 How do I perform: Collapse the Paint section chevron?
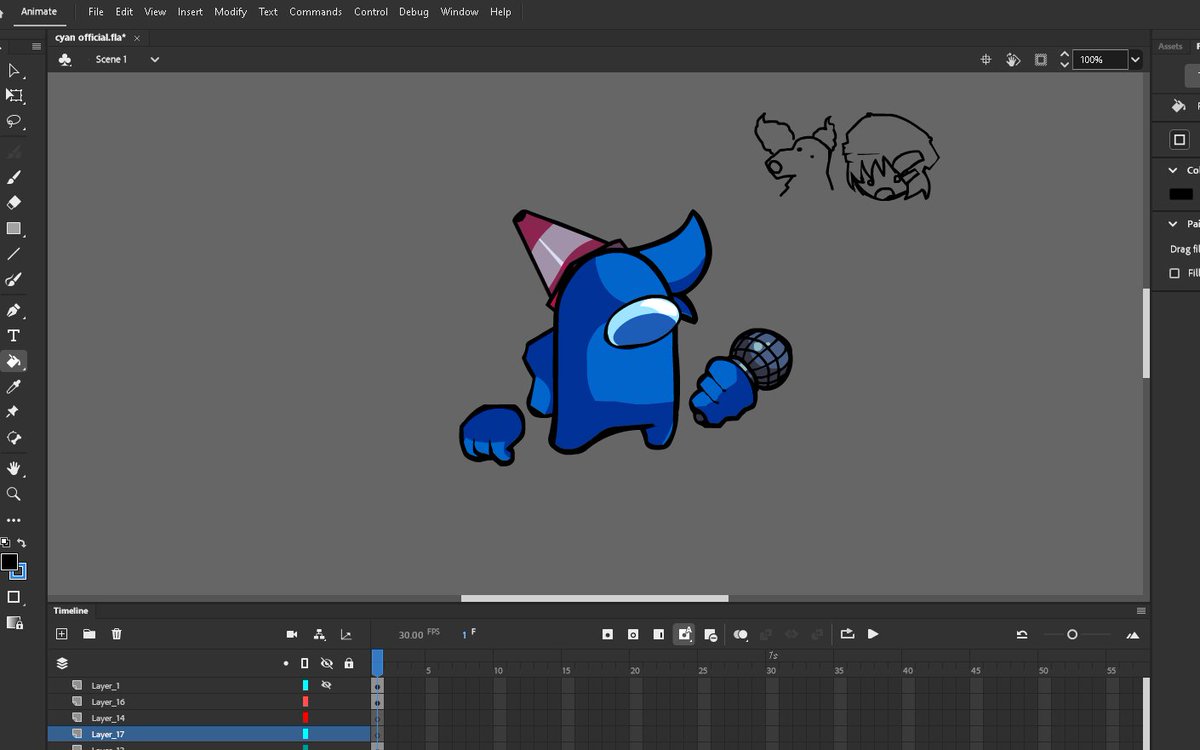[x=1173, y=224]
